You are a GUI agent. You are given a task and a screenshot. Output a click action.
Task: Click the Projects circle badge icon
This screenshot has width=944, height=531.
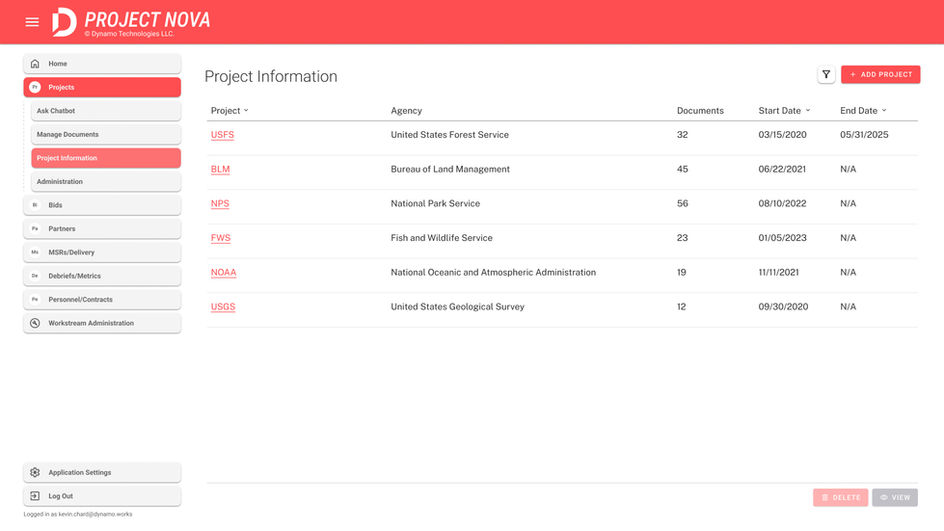point(35,88)
